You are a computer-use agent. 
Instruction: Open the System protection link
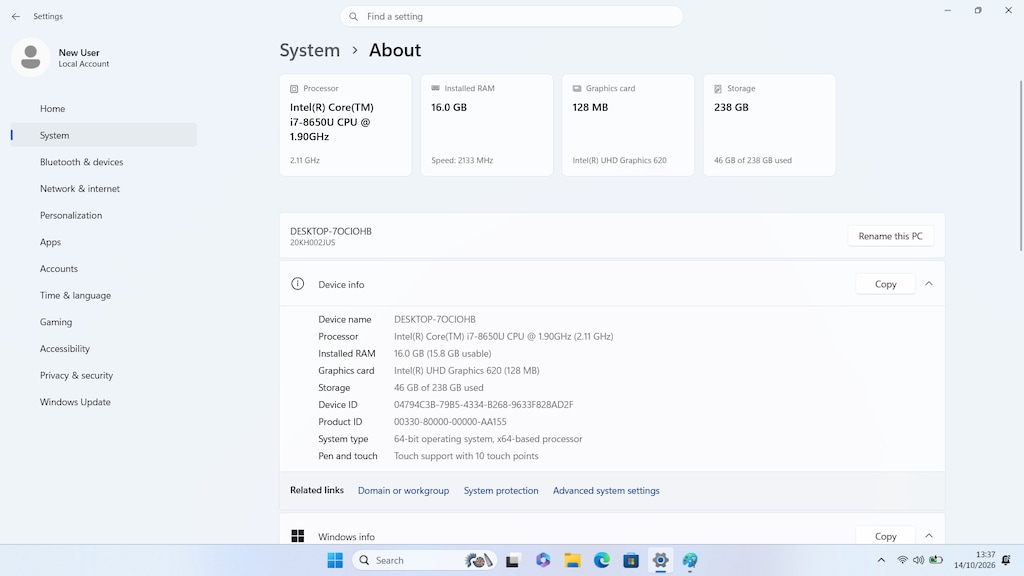tap(501, 490)
